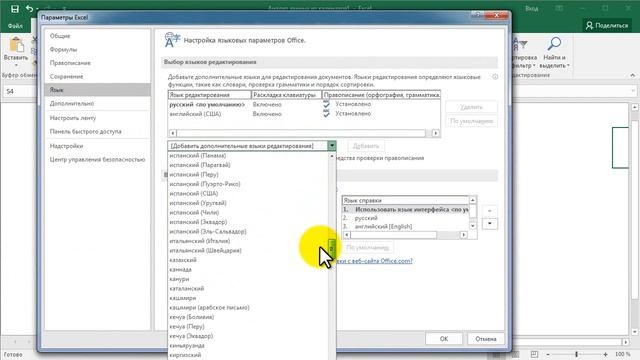Screen dimensions: 640x360
Task: Click the Добавить button
Action: coord(366,146)
